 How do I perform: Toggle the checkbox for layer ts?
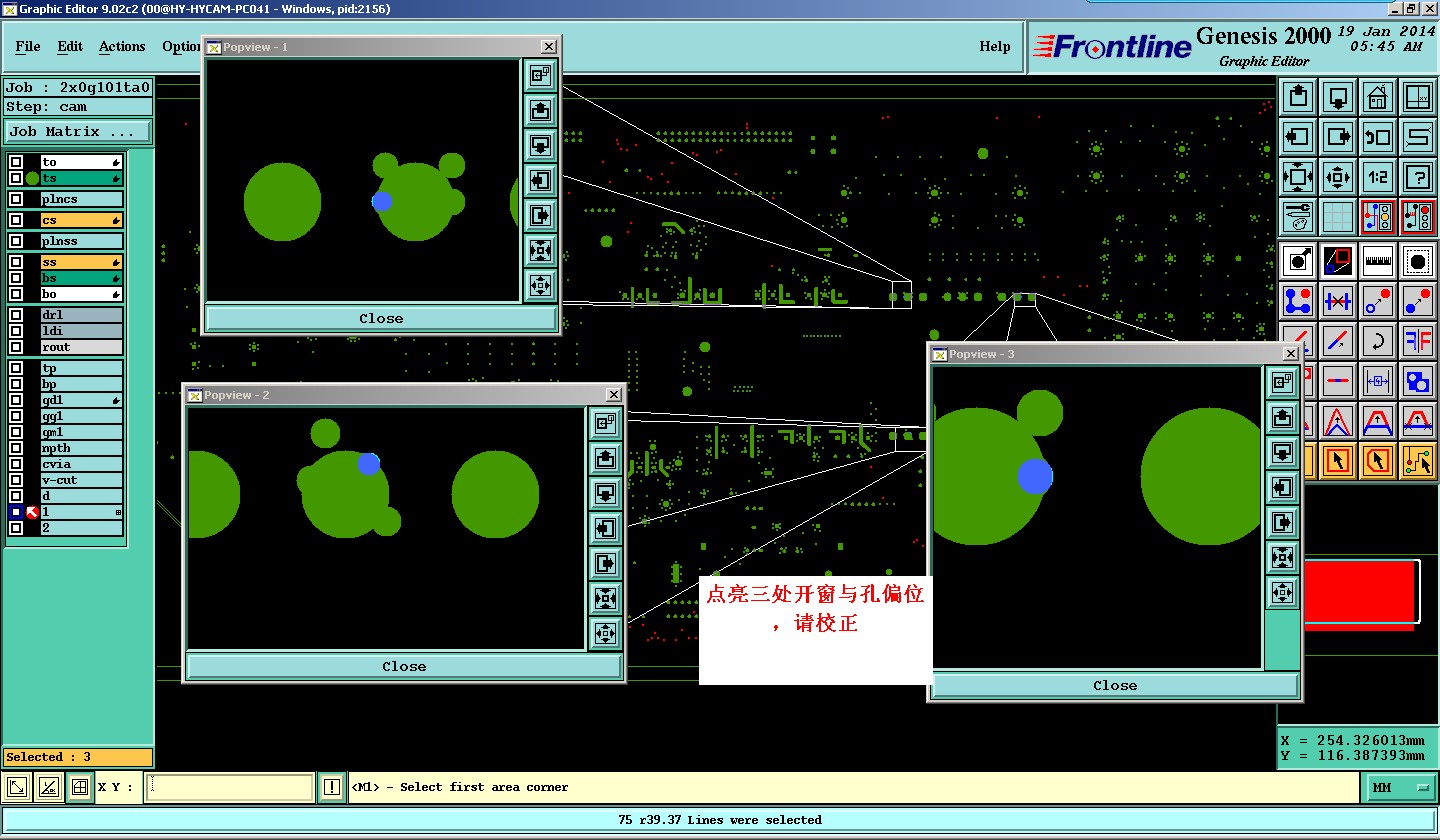coord(16,178)
